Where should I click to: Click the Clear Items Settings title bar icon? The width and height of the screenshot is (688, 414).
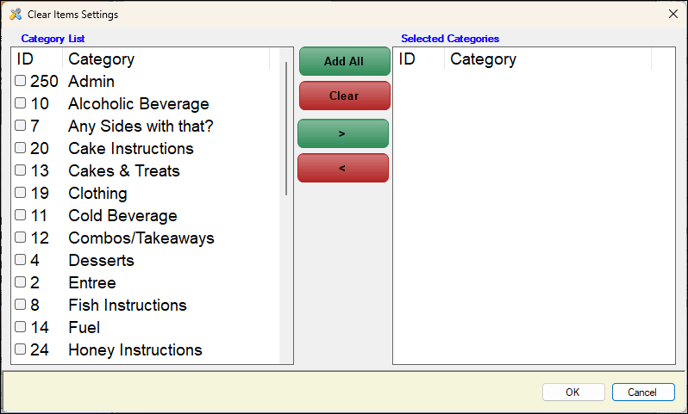coord(14,14)
